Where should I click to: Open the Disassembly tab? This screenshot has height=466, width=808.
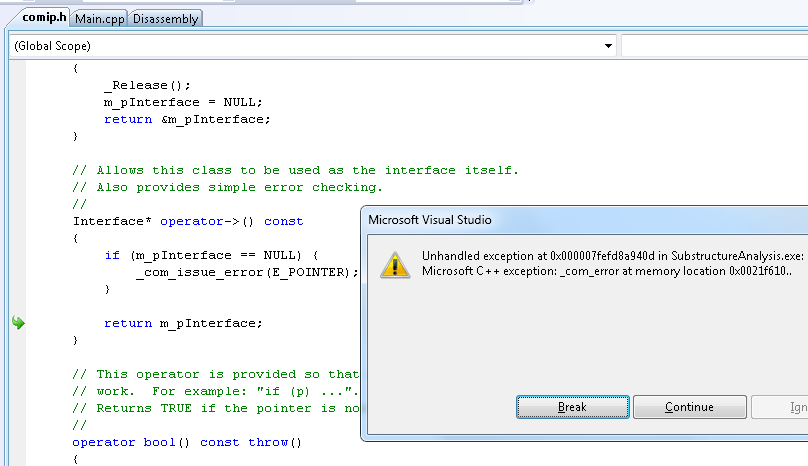(165, 19)
